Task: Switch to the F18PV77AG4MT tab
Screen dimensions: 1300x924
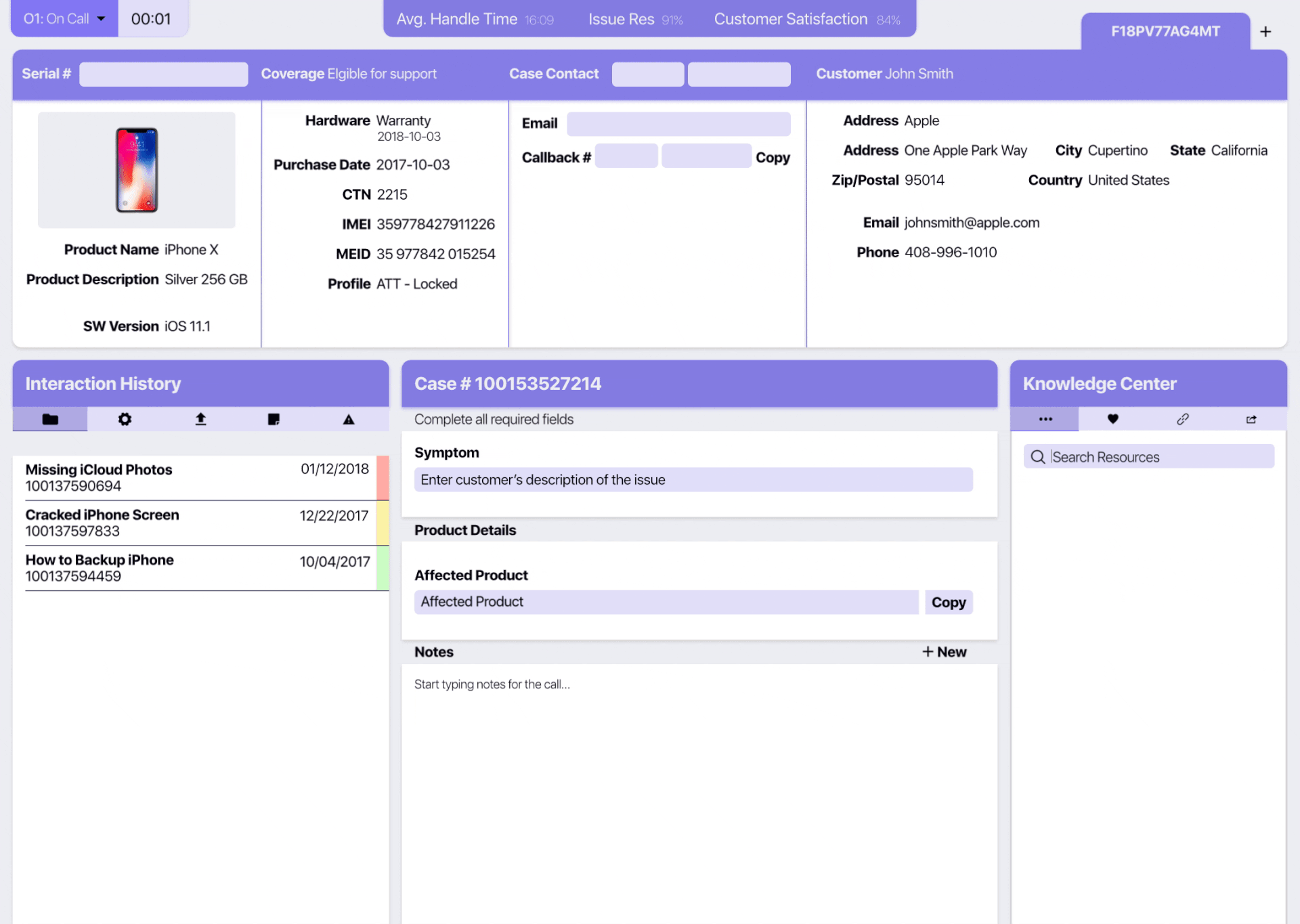Action: [x=1165, y=32]
